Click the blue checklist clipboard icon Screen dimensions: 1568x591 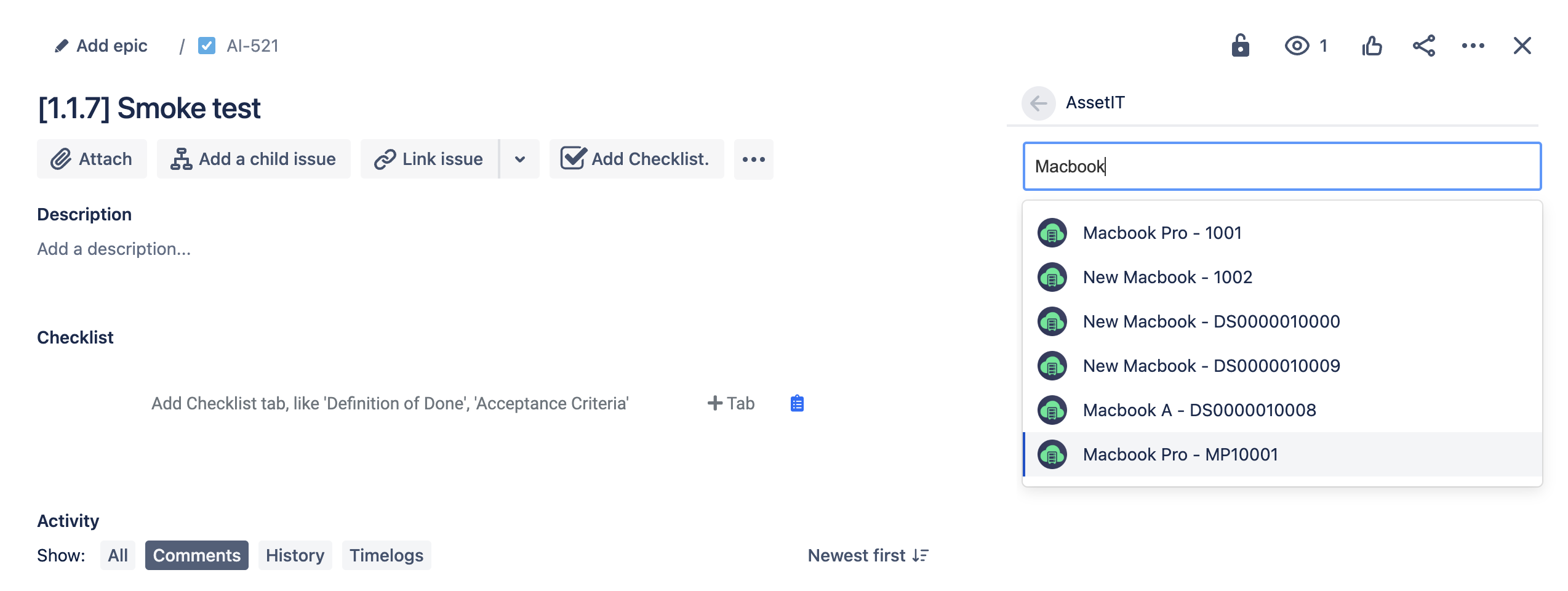(797, 403)
